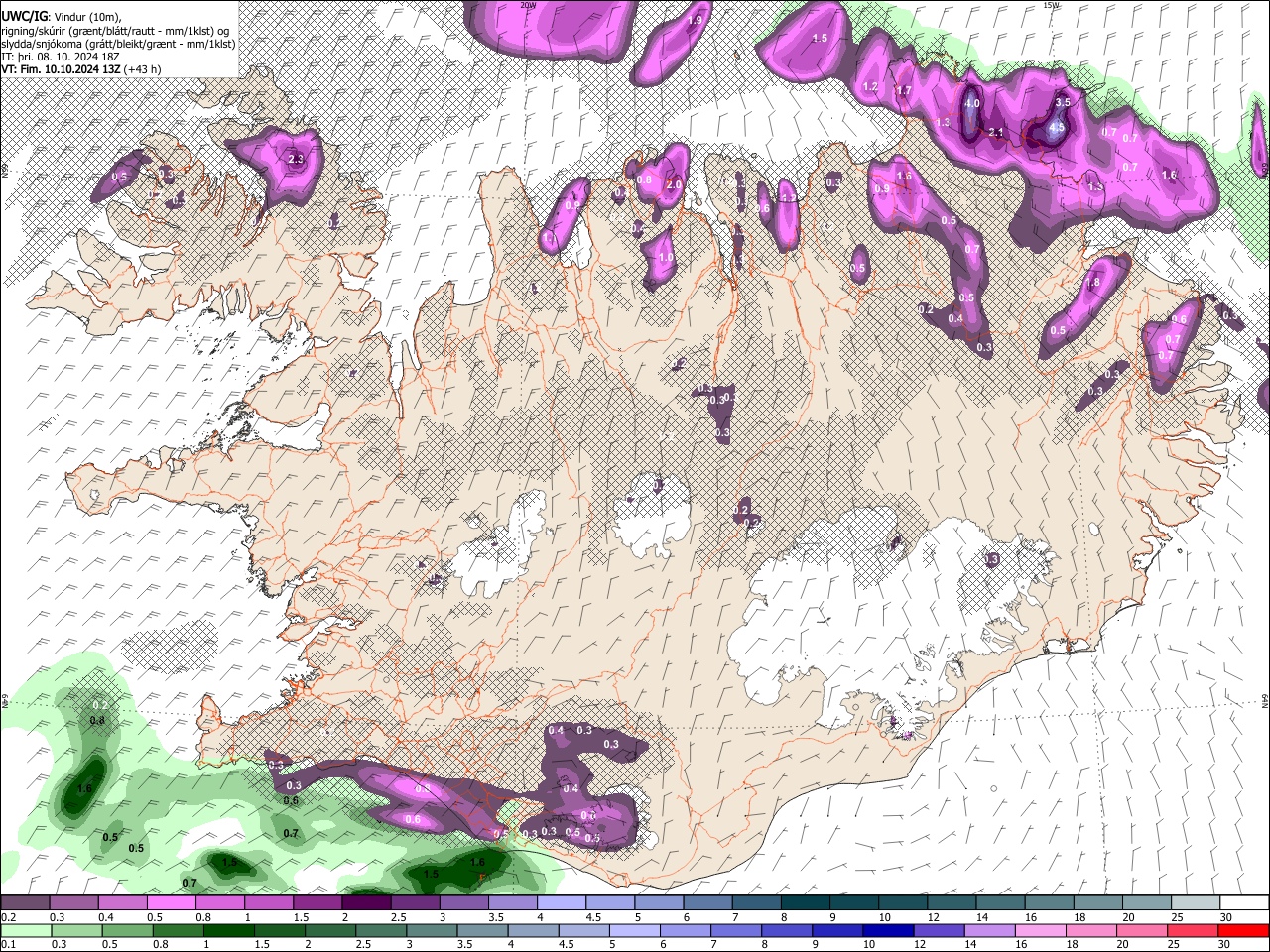Click the valid time 'VT: Fim. 10.10.2024 13Z'
Image resolution: width=1270 pixels, height=952 pixels.
(61, 69)
